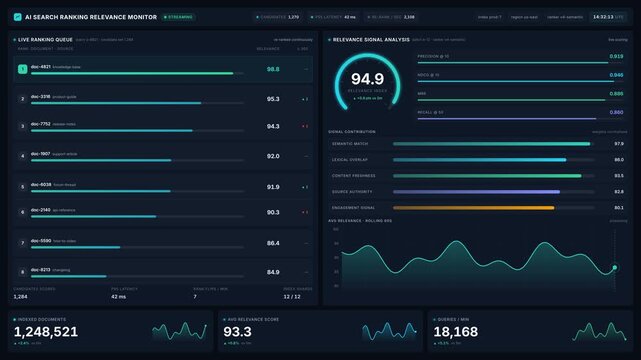The width and height of the screenshot is (641, 360).
Task: Click the 0.919 precision value
Action: coord(616,56)
